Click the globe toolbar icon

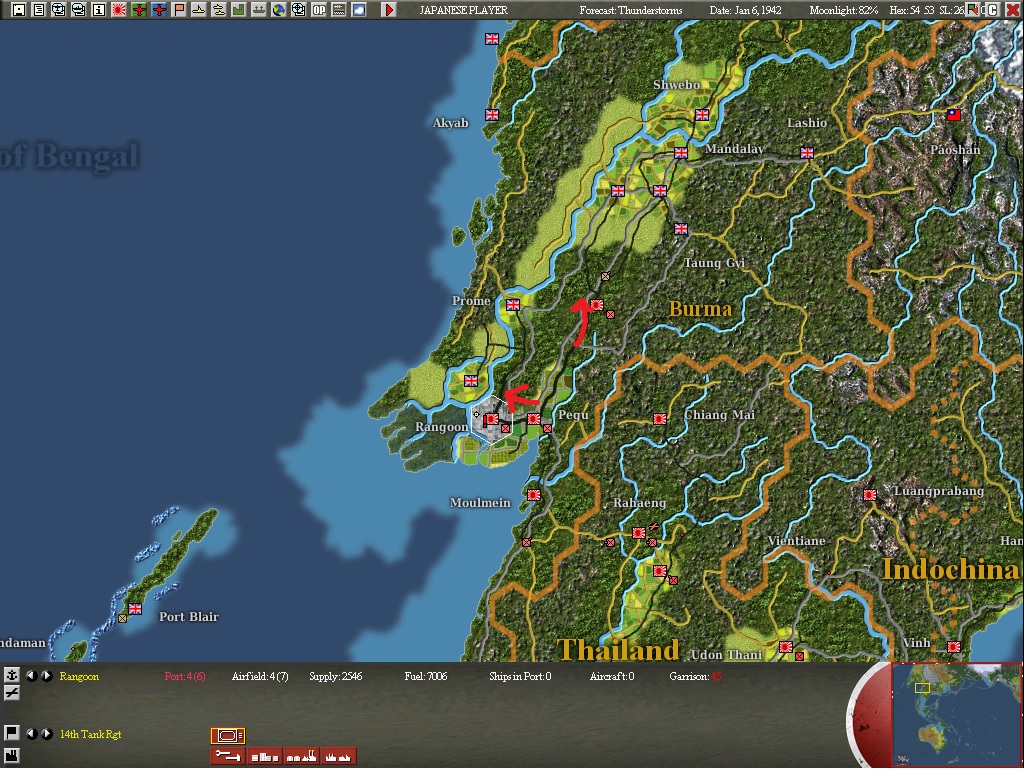pyautogui.click(x=278, y=10)
